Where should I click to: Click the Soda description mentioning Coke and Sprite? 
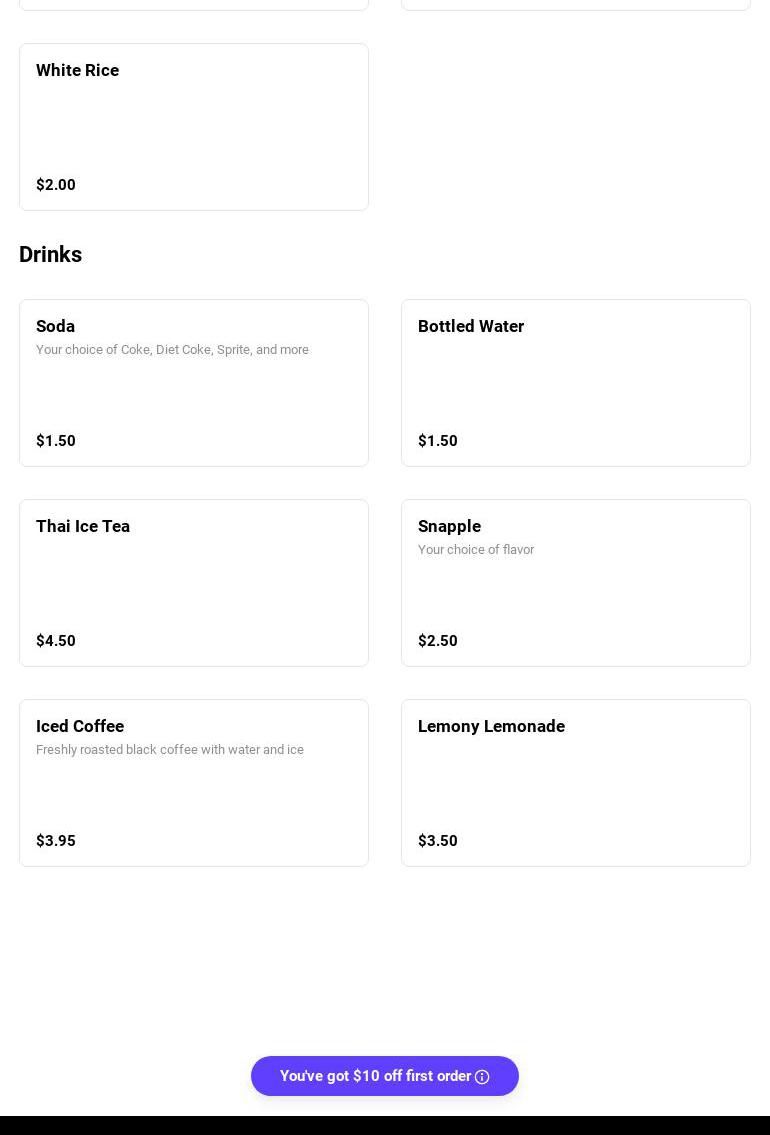(x=172, y=350)
